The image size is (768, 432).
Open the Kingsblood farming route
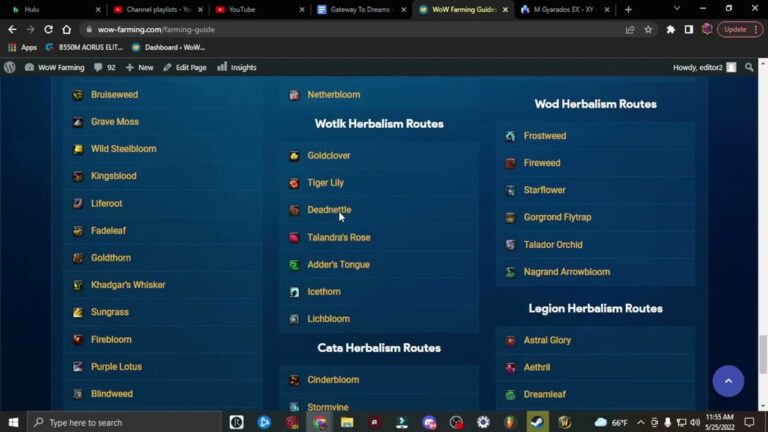[x=114, y=176]
